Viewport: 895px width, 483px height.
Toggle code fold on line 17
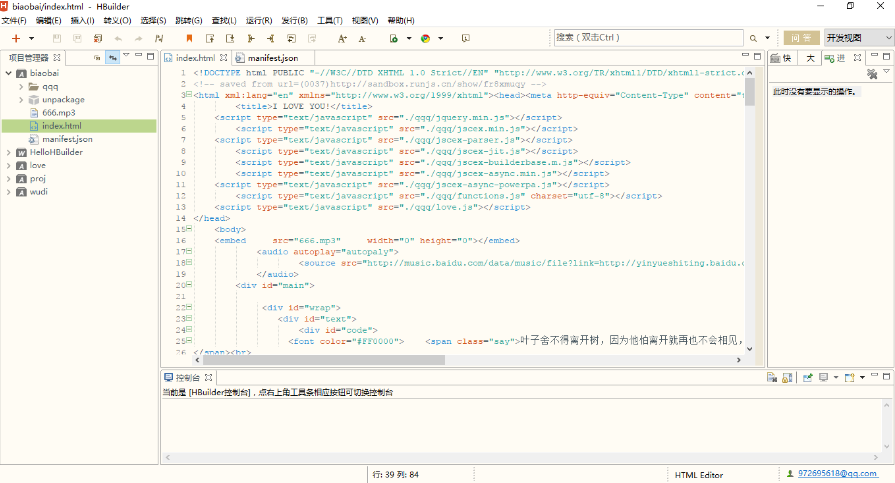(189, 251)
